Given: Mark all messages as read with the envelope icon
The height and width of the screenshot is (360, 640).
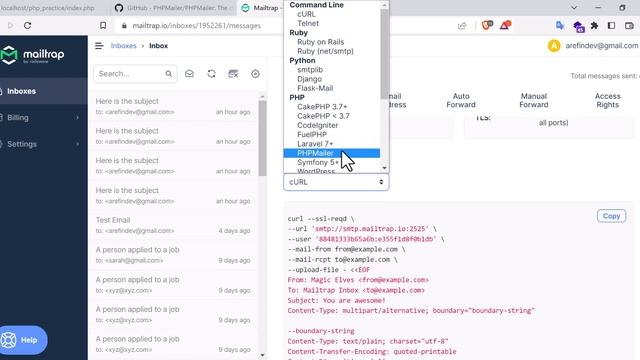Looking at the screenshot, I should point(189,74).
